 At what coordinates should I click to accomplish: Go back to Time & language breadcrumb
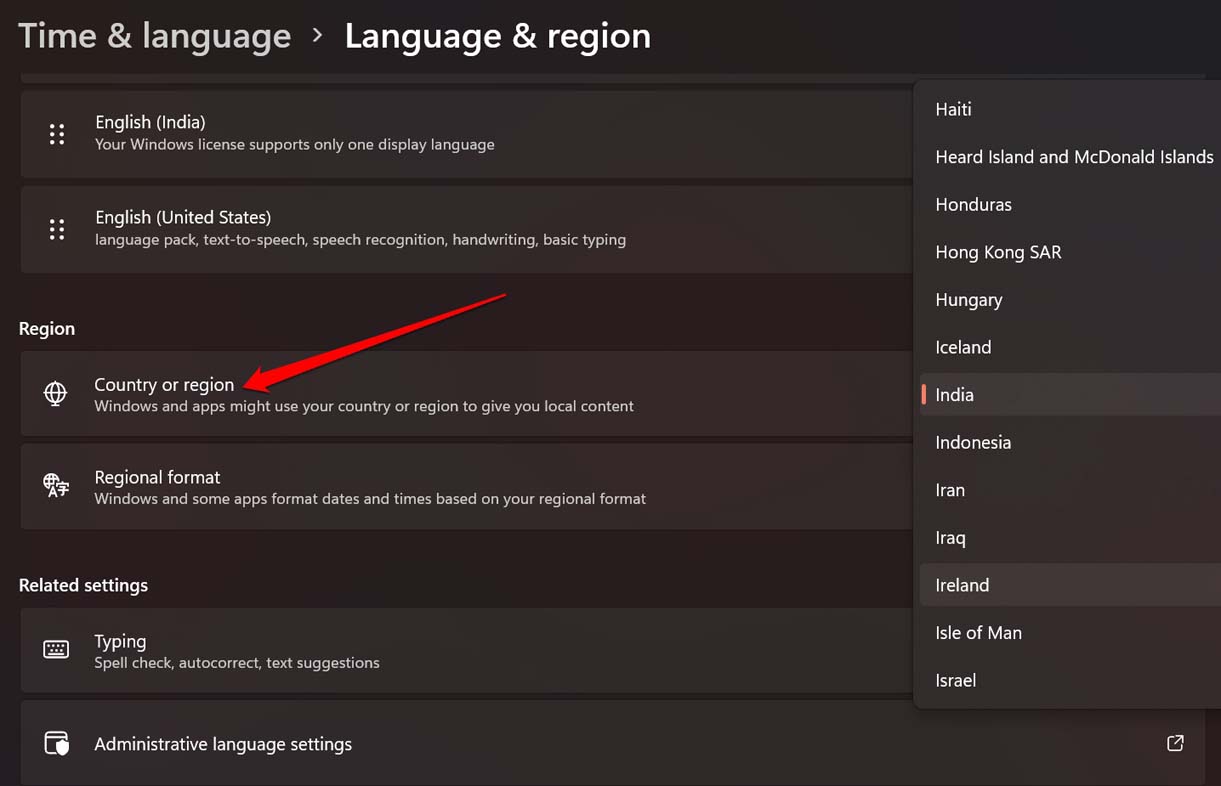coord(155,36)
